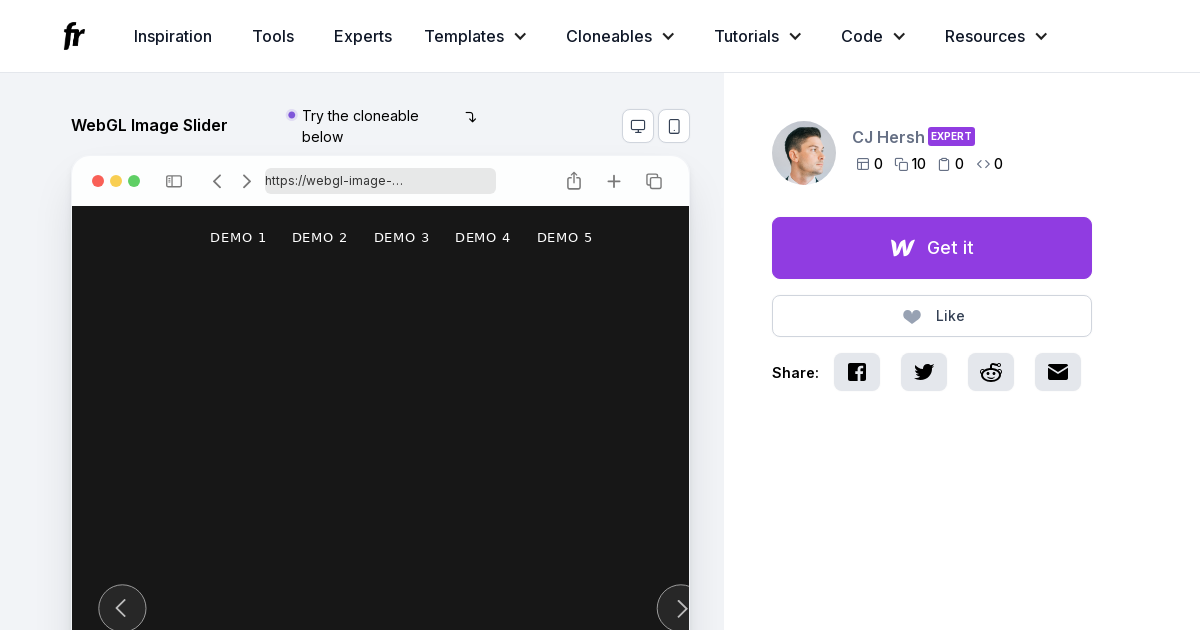Expand the Code dropdown menu
This screenshot has width=1200, height=630.
(873, 36)
